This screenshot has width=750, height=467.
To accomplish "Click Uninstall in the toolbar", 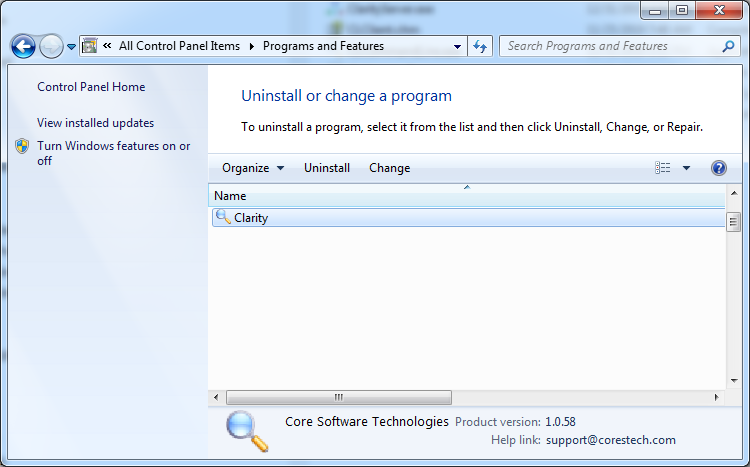I will [x=327, y=168].
